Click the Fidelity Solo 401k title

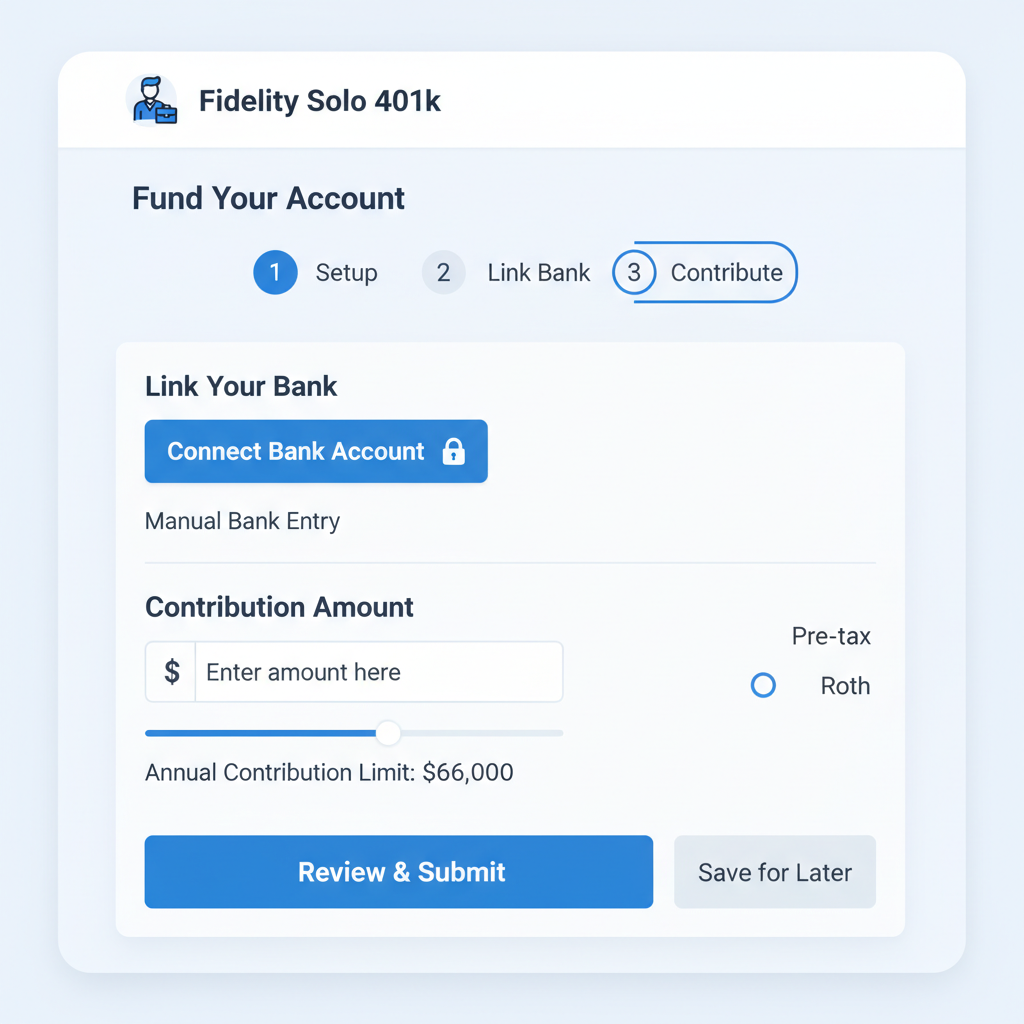[x=319, y=100]
